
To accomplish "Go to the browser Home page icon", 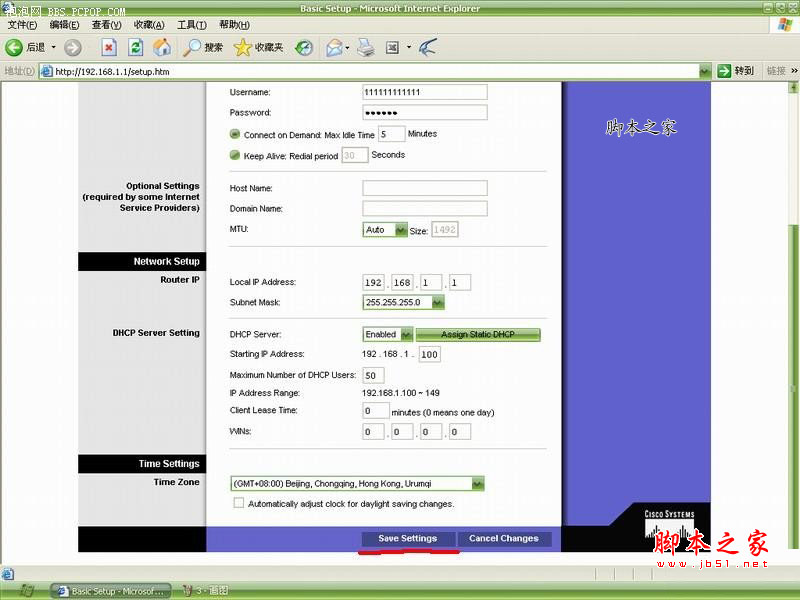I will (162, 47).
